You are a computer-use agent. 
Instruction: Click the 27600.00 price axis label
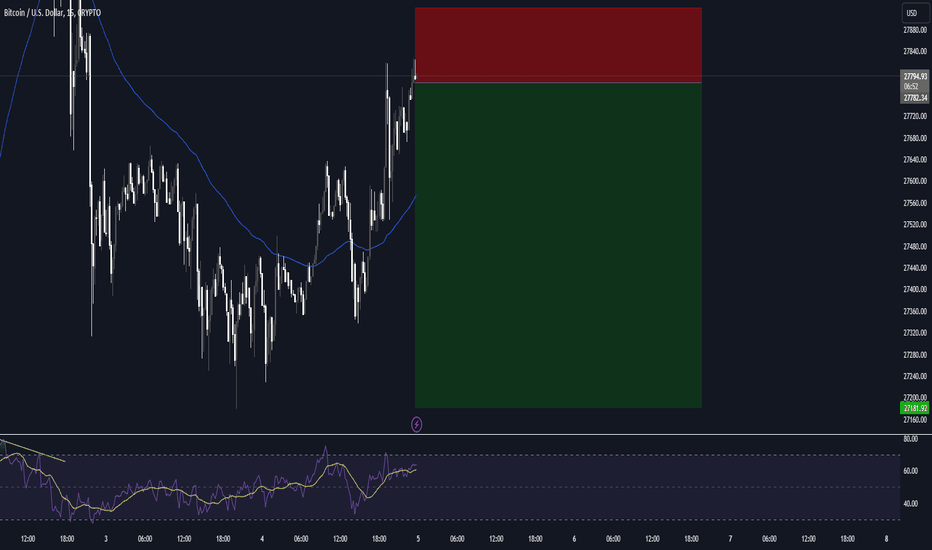915,181
